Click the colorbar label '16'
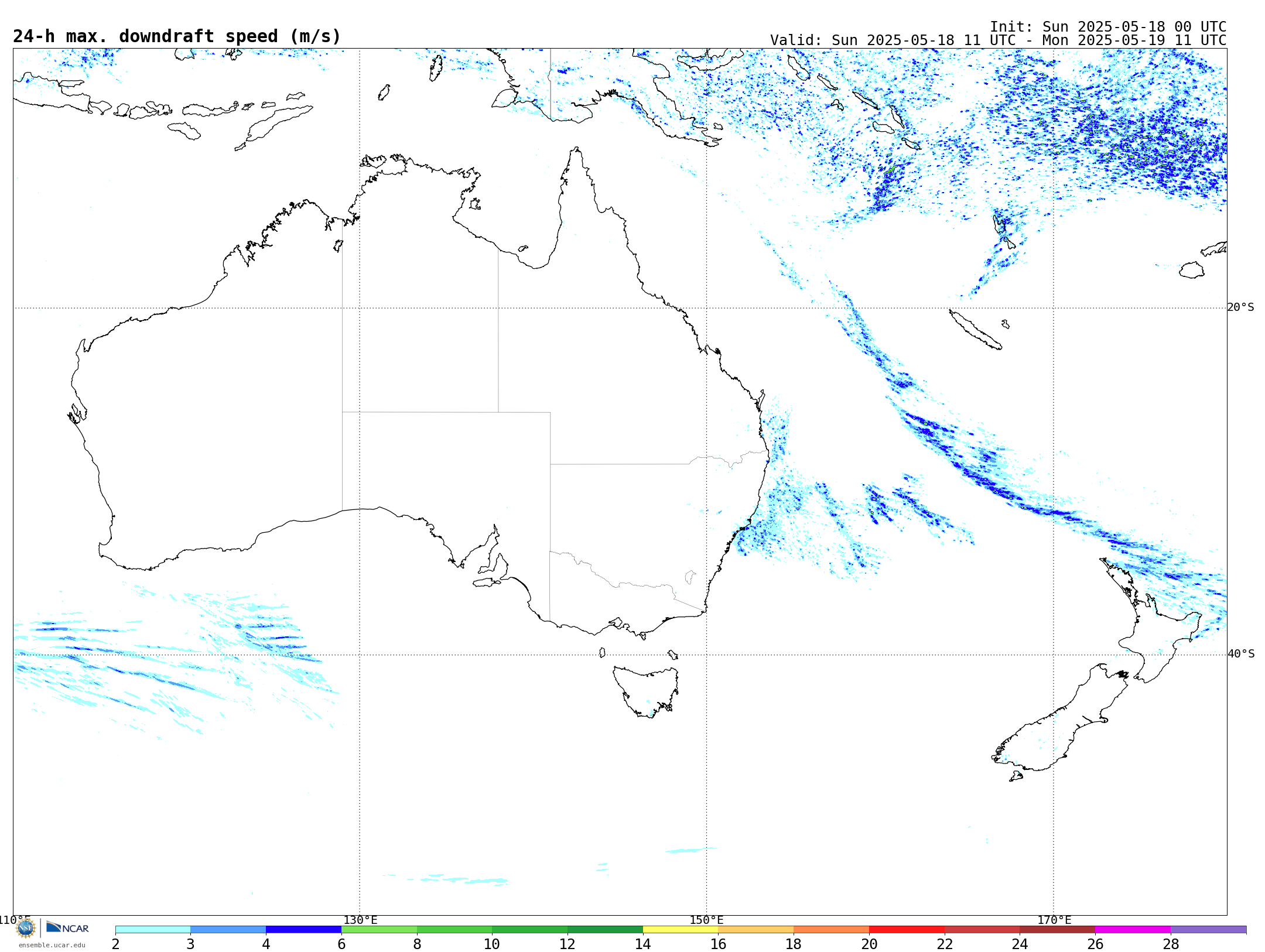Viewport: 1265px width, 952px height. 718,944
